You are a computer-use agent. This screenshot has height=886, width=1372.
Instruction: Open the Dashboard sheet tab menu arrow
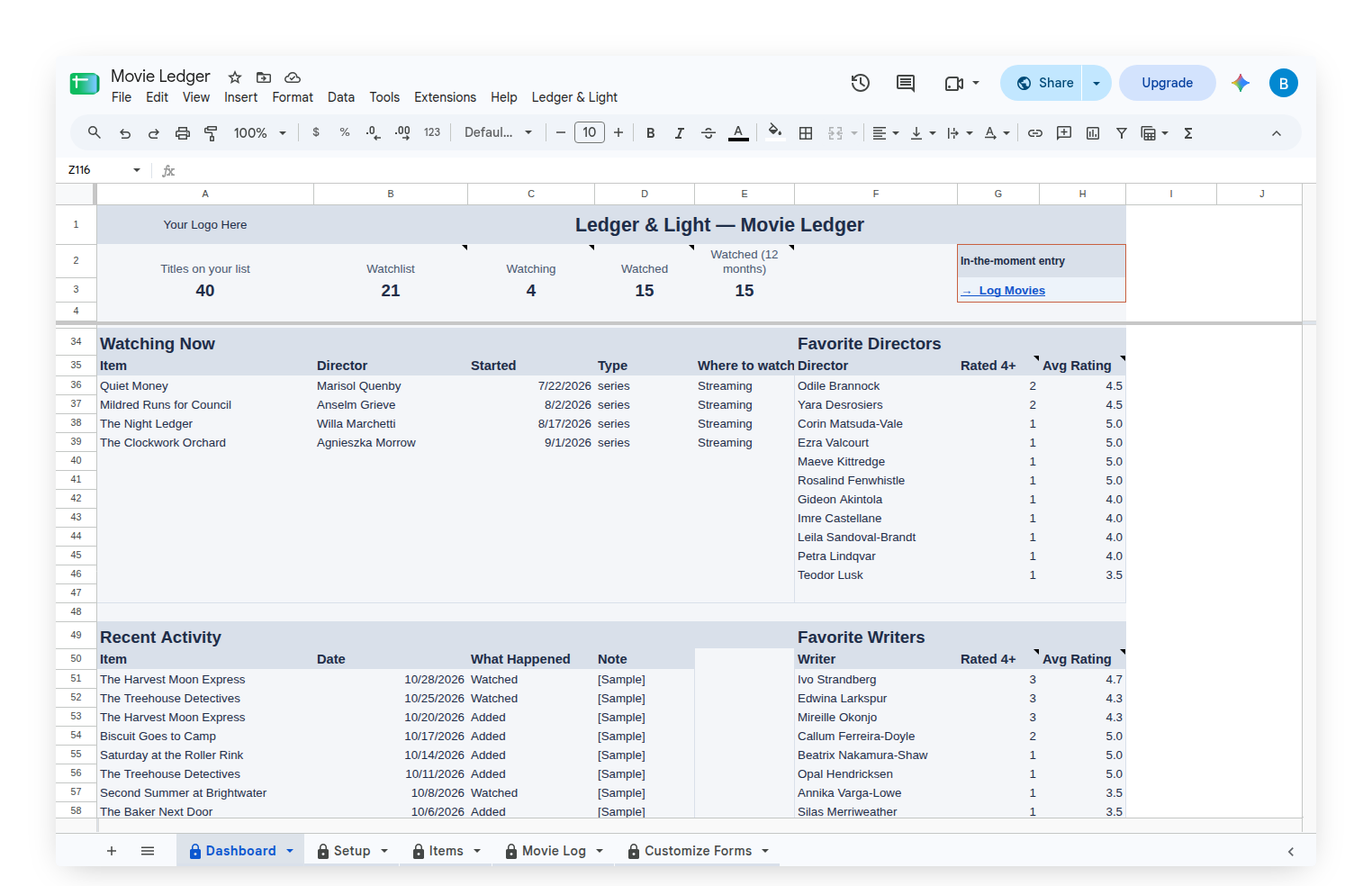click(x=290, y=851)
